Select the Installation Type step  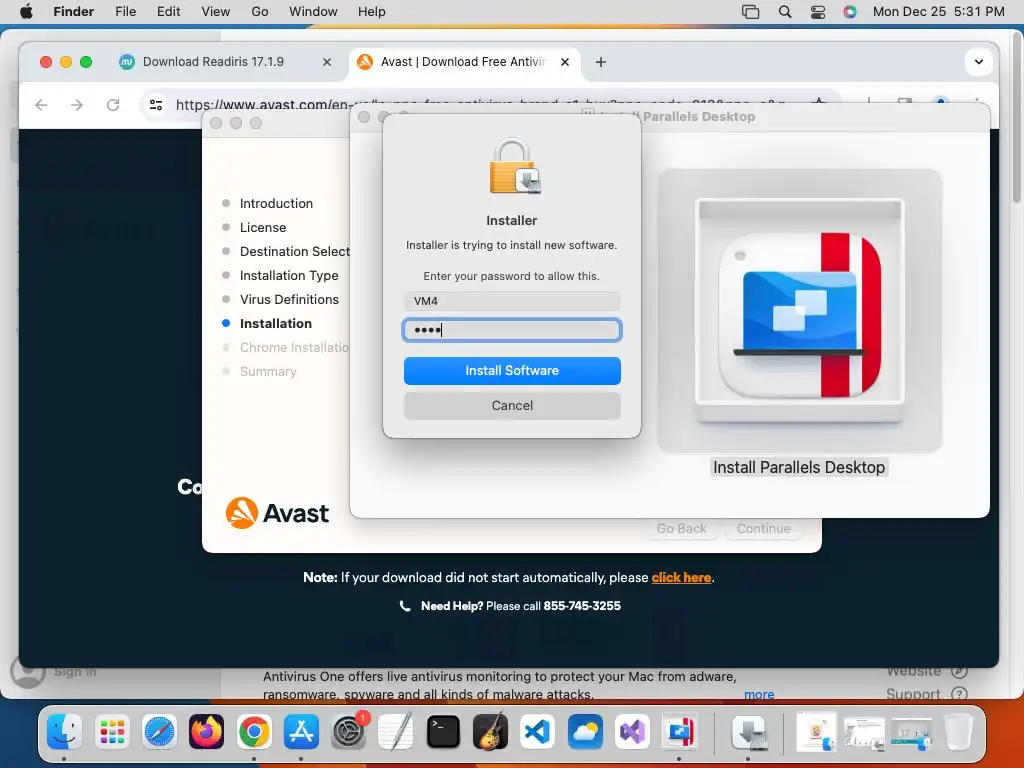(x=289, y=276)
